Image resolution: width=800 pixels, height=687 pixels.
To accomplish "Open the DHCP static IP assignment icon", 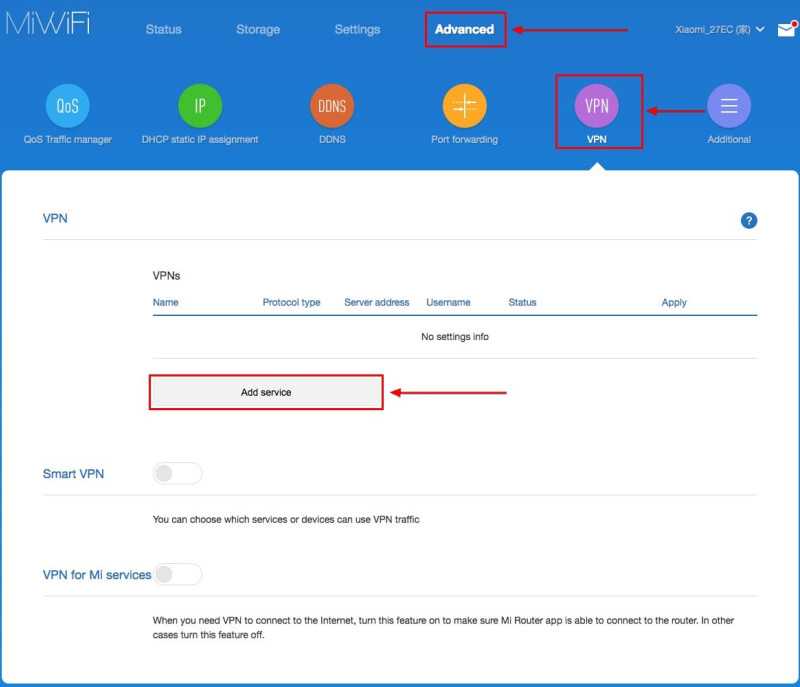I will [x=200, y=106].
